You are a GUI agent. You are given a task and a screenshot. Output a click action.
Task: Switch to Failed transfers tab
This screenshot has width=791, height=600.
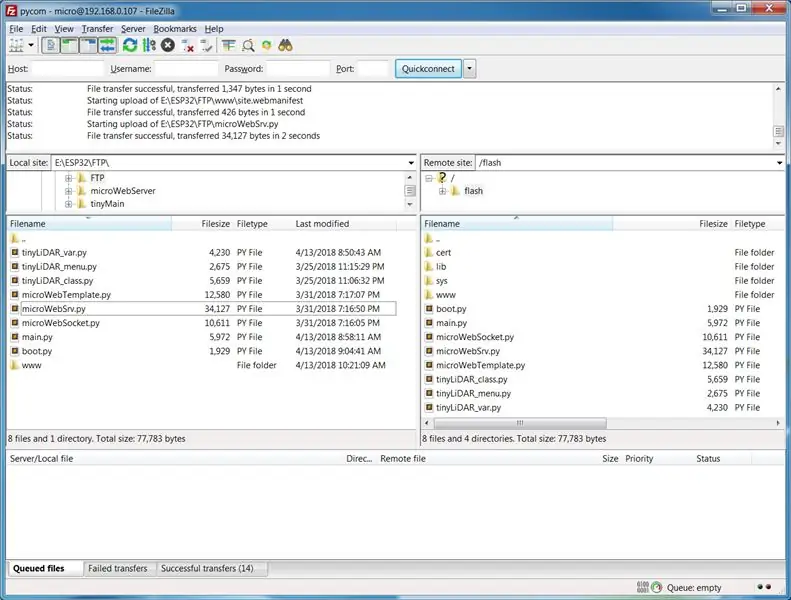(118, 568)
